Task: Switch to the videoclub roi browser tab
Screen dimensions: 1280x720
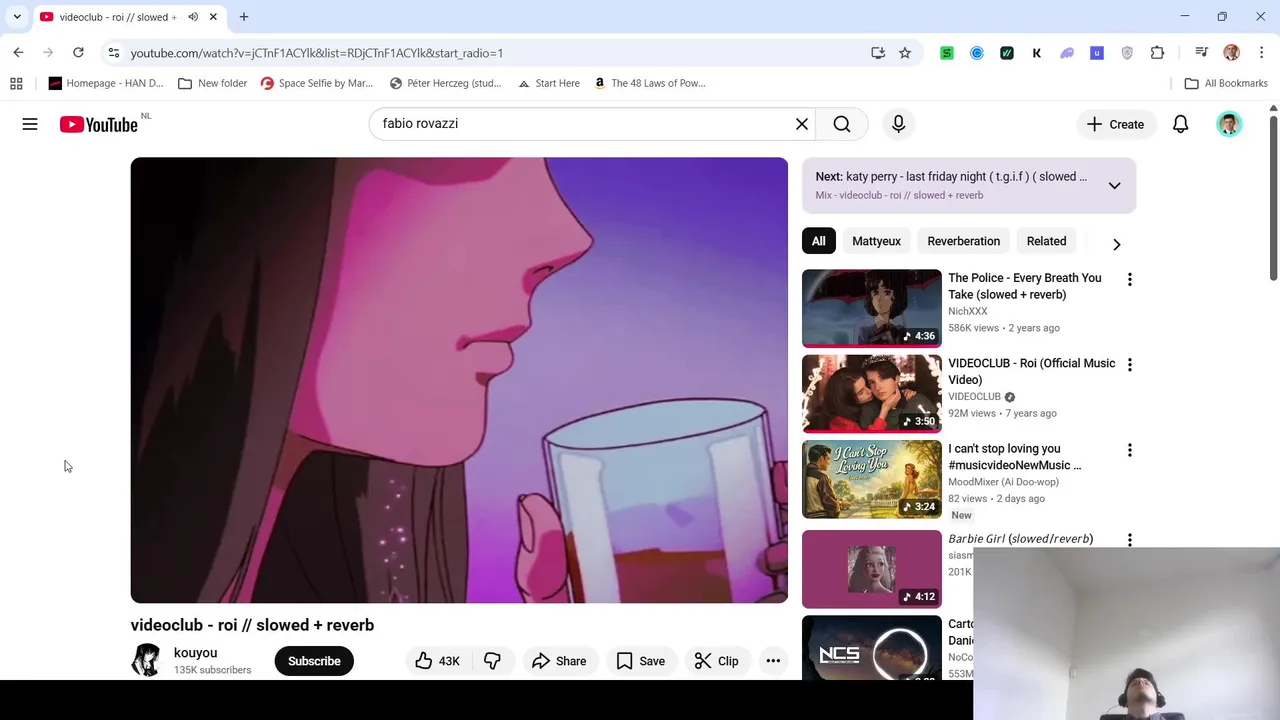Action: pyautogui.click(x=116, y=17)
